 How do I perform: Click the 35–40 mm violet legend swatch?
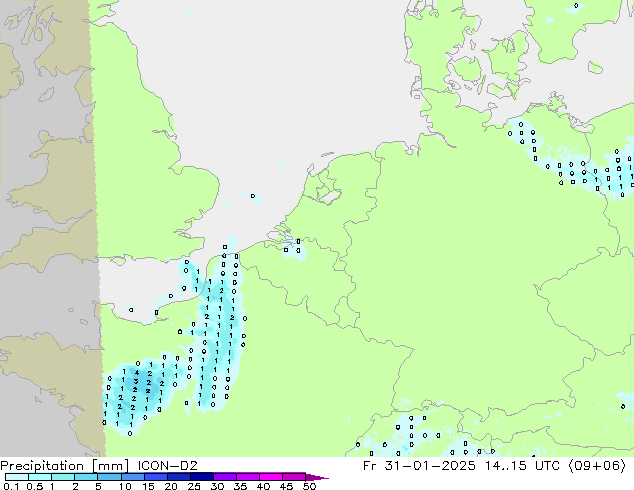pos(247,477)
